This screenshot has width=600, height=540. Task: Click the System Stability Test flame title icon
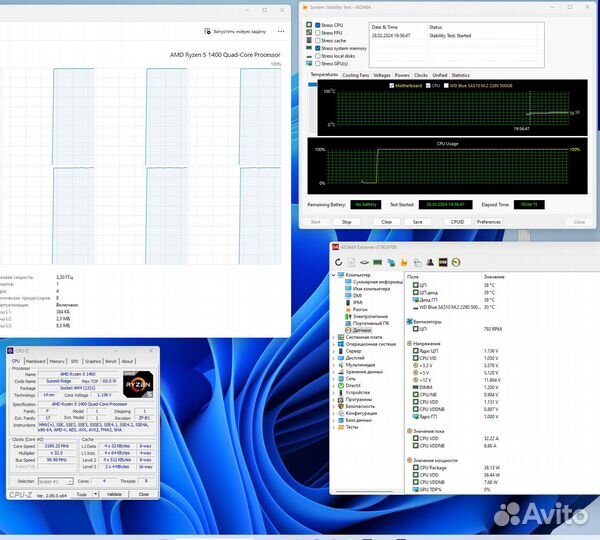(305, 7)
